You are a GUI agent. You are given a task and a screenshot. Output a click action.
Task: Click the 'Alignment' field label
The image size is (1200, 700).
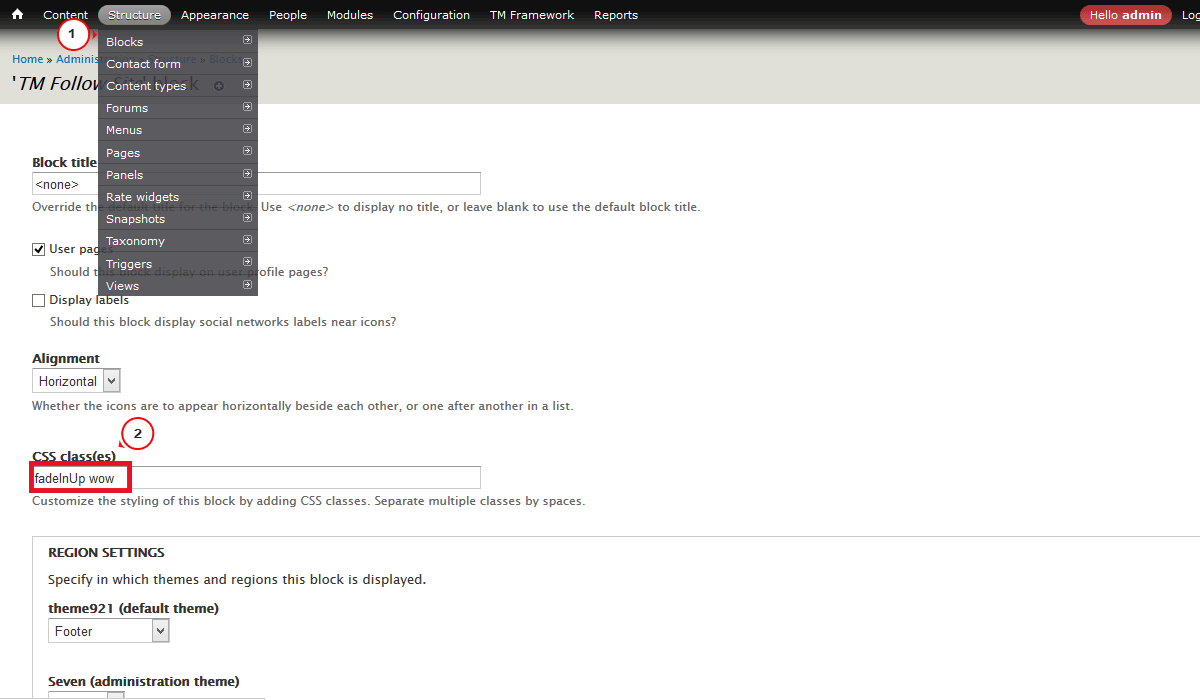[66, 358]
